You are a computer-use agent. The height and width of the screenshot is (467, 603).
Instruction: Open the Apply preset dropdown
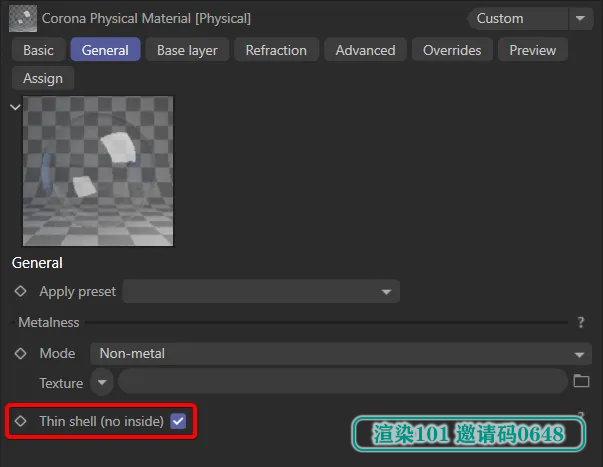click(261, 291)
